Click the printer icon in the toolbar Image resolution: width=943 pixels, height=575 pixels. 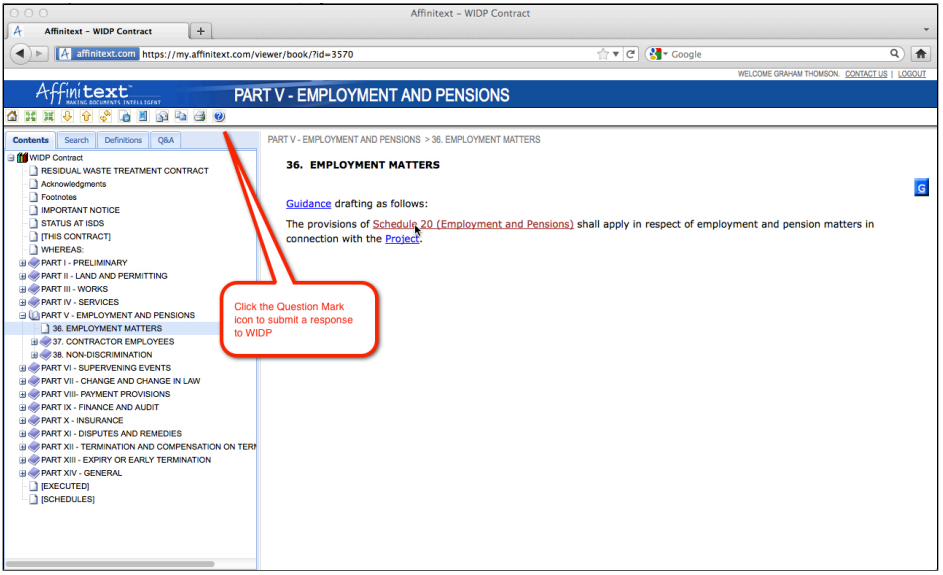(199, 116)
